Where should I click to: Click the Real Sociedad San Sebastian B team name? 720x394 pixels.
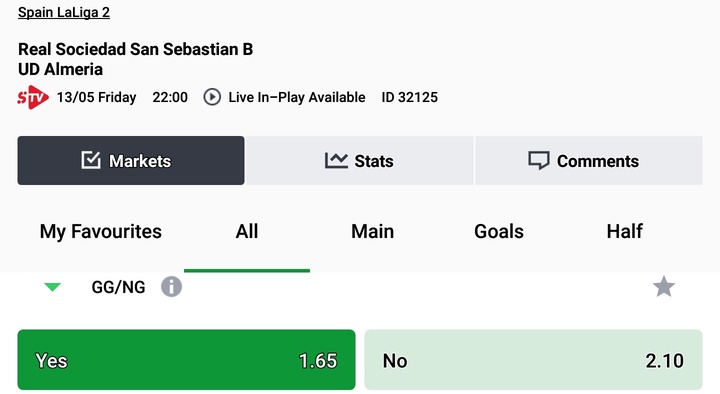[x=135, y=49]
